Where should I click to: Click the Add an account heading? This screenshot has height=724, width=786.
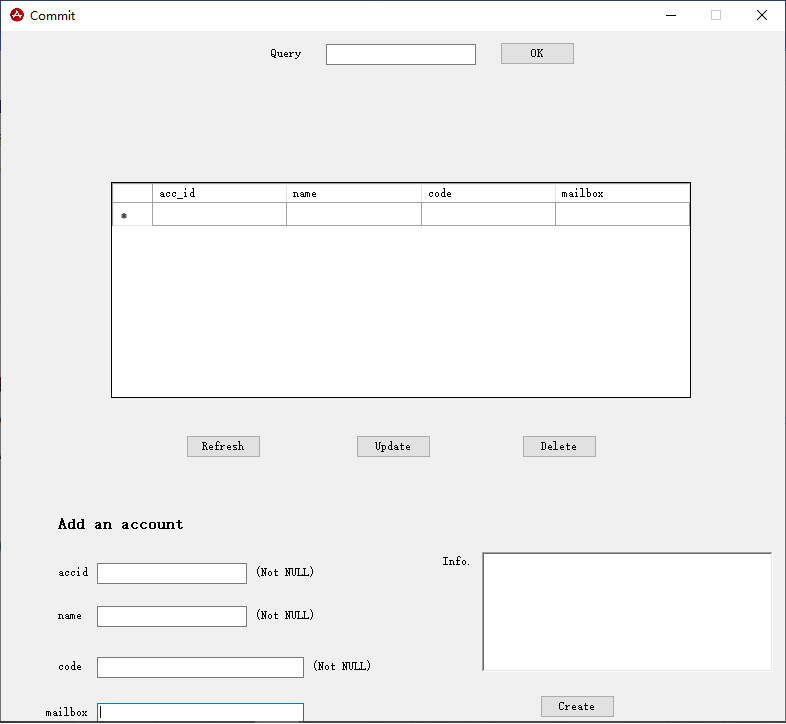coord(120,524)
